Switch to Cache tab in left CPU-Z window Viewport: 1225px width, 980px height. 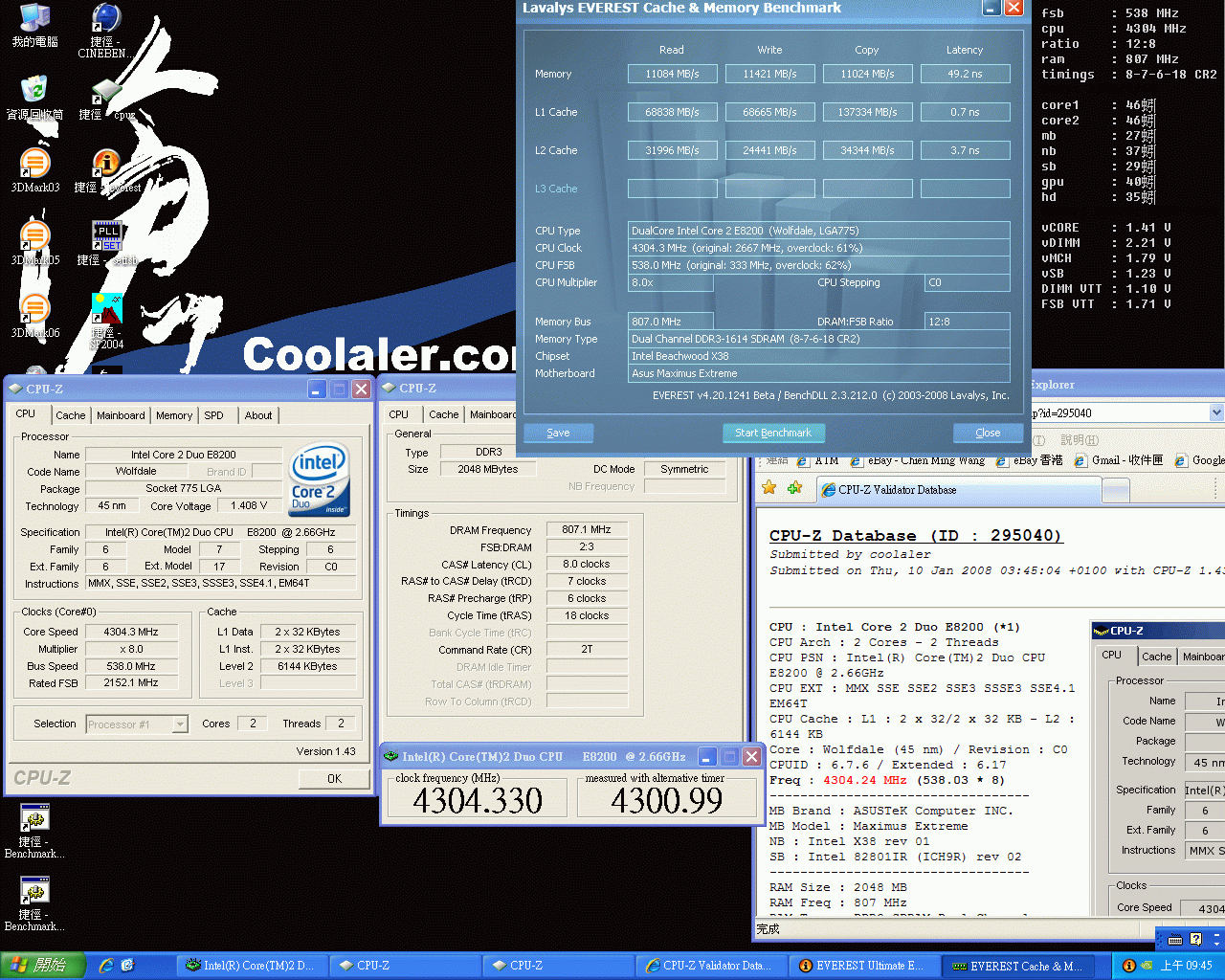point(70,415)
